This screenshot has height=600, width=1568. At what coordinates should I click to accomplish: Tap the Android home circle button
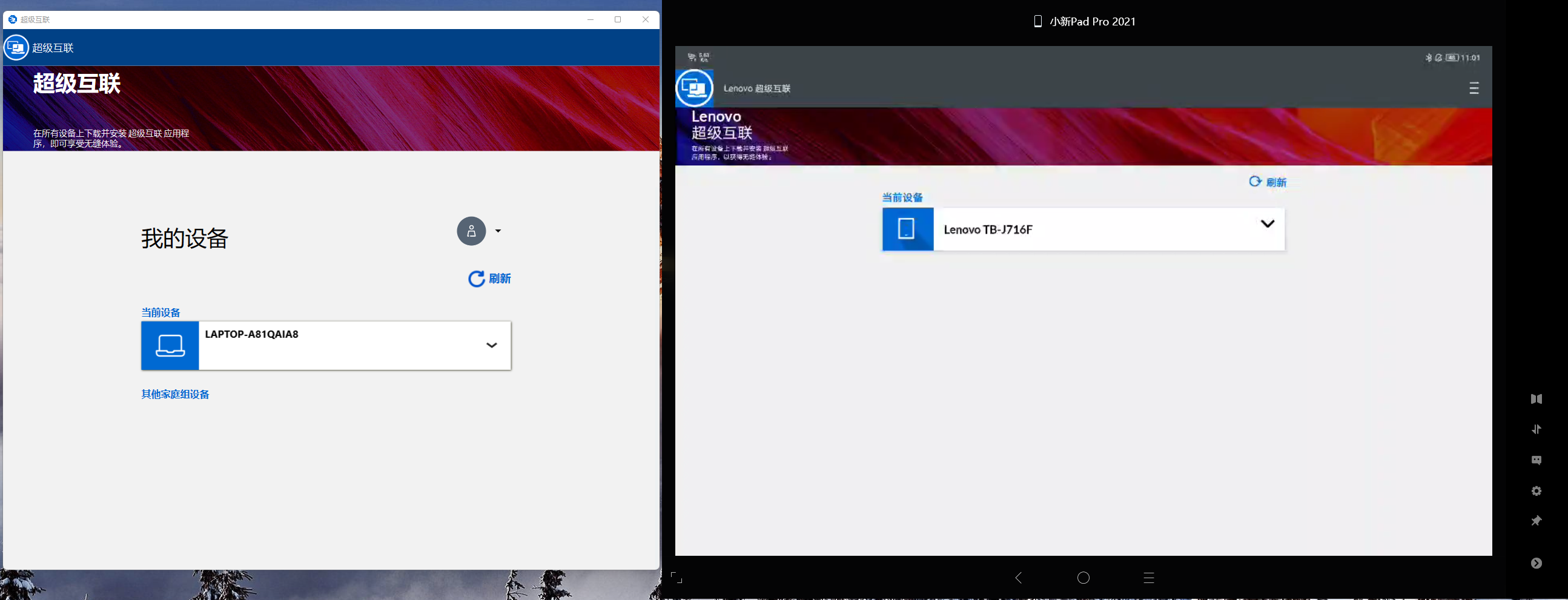click(1083, 578)
